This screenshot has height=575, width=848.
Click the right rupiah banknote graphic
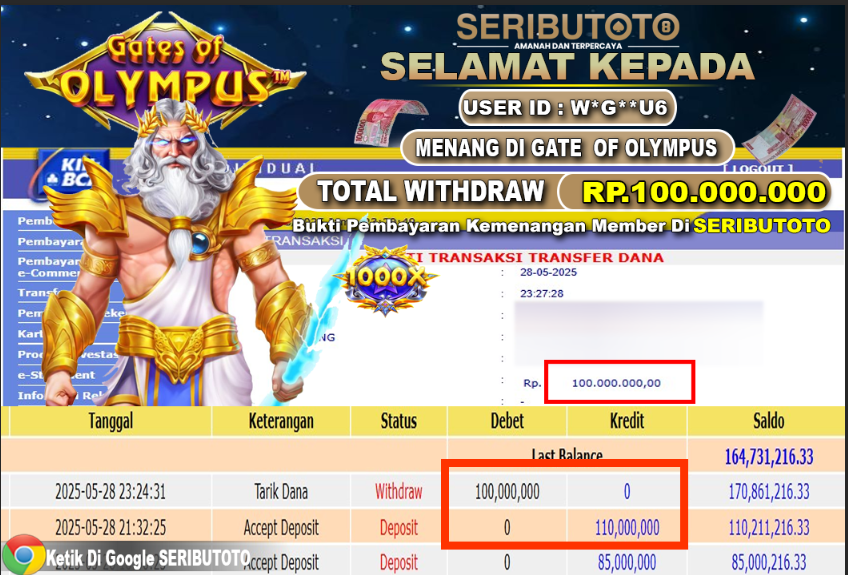[x=780, y=130]
